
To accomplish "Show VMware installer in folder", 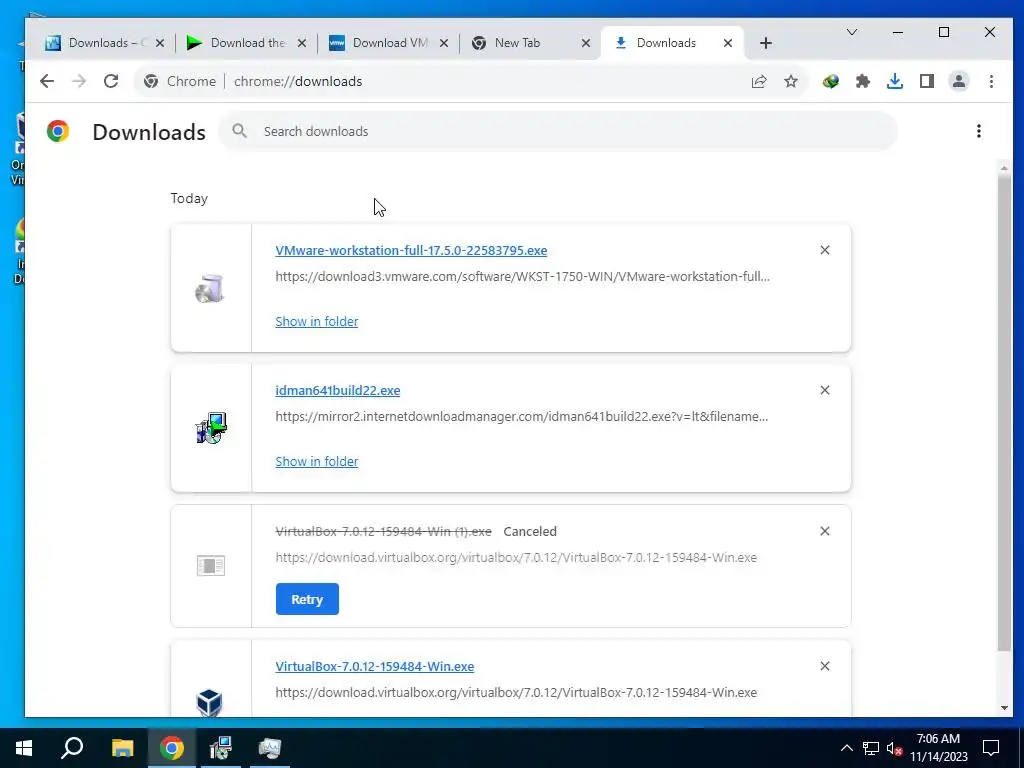I will coord(317,321).
